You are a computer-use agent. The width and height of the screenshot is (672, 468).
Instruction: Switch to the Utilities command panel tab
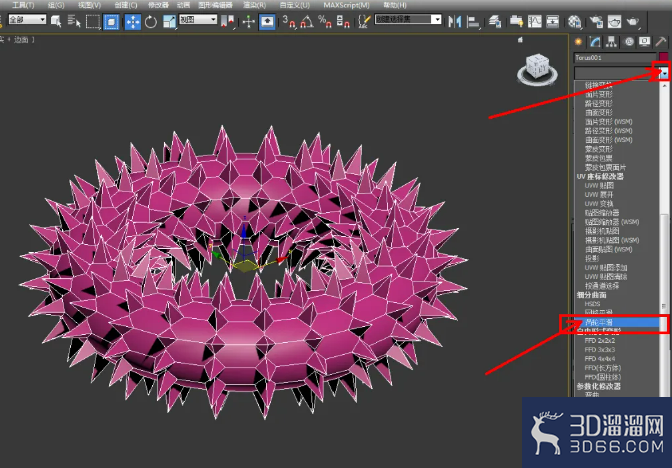(661, 42)
